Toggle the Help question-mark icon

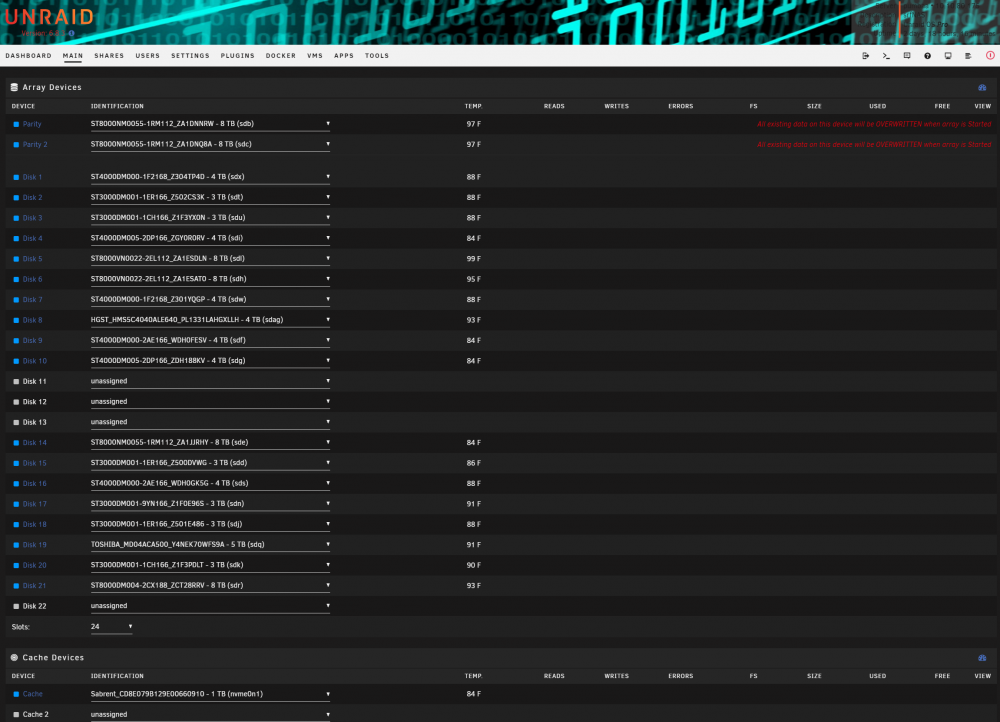pos(927,56)
